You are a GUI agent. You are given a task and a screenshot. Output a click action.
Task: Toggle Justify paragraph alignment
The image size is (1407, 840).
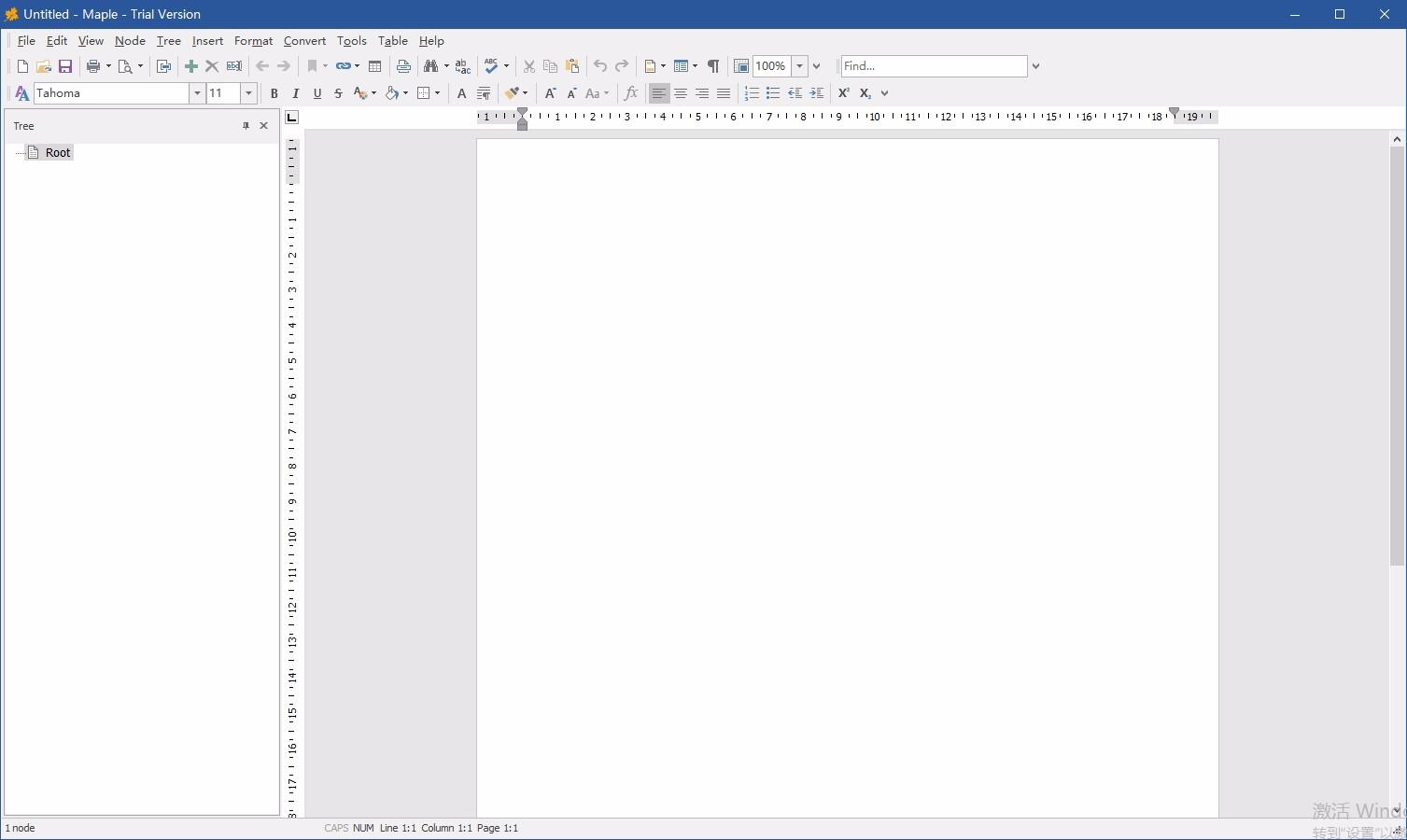(724, 93)
